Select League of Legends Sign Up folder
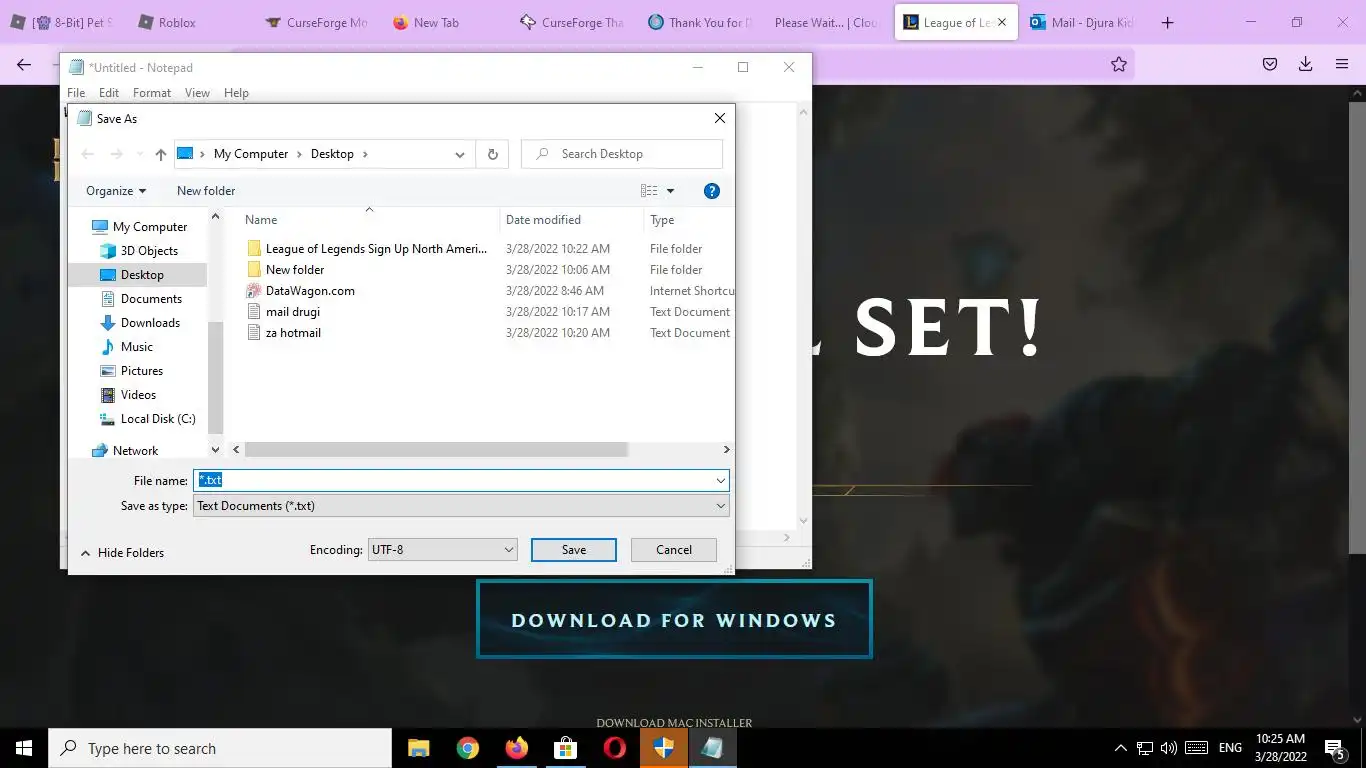1366x768 pixels. pos(376,249)
